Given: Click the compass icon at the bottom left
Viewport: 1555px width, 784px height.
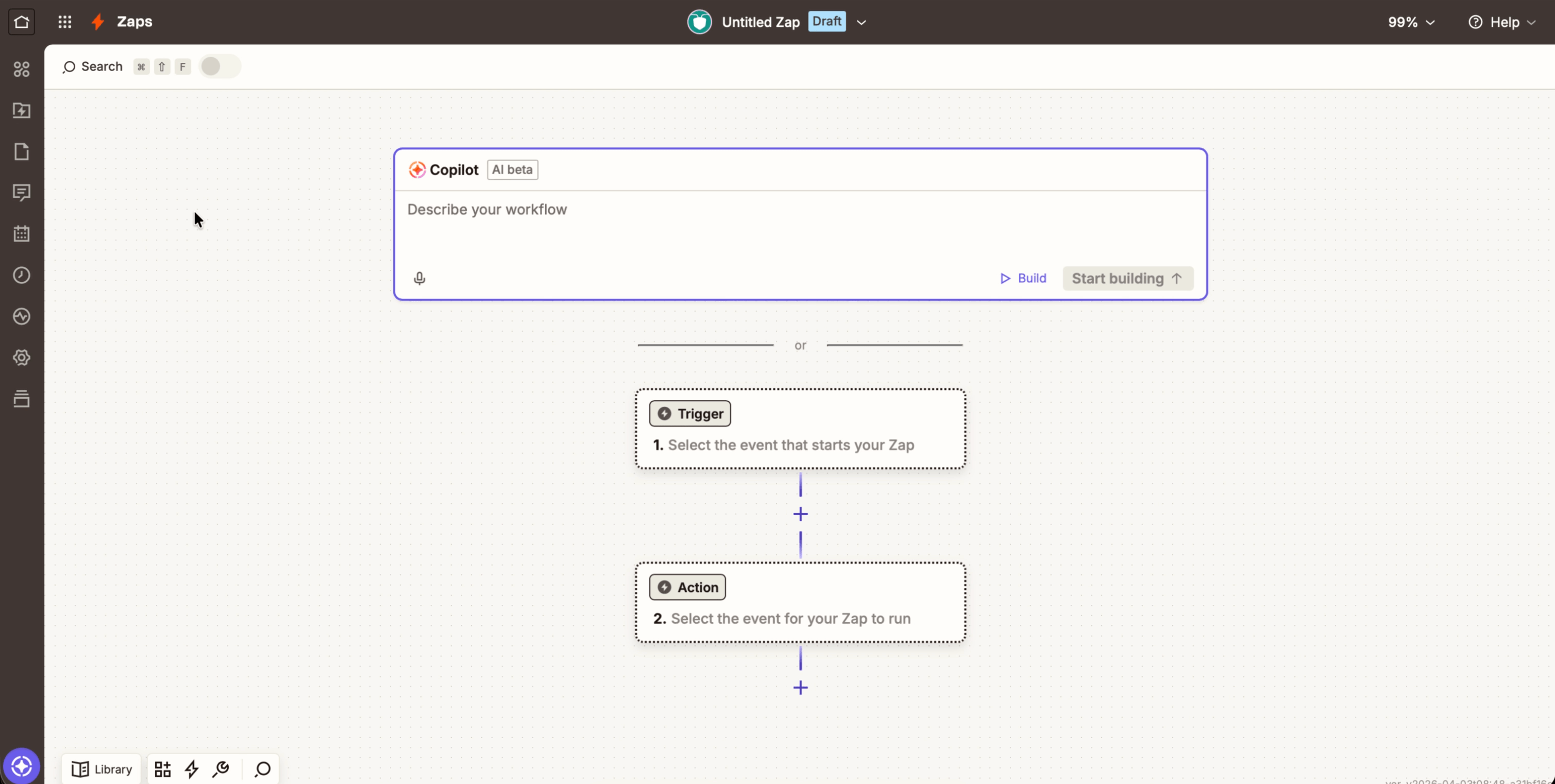Looking at the screenshot, I should click(x=22, y=765).
